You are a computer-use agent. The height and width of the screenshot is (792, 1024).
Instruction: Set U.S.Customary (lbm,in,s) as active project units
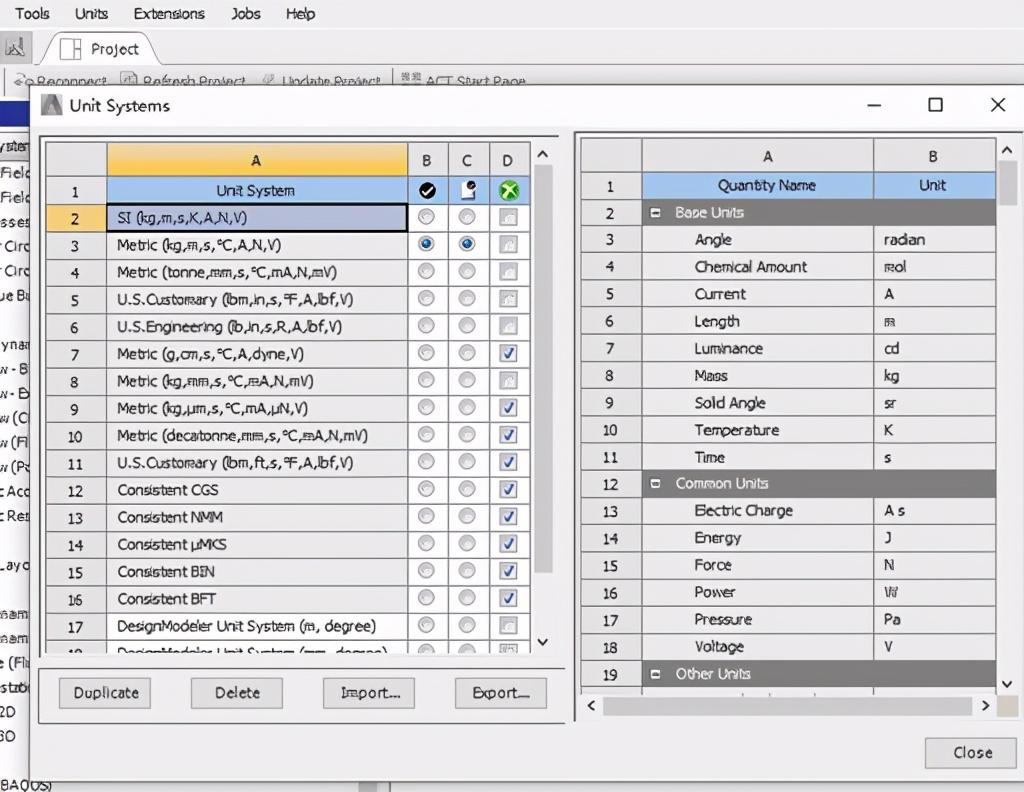tap(426, 298)
